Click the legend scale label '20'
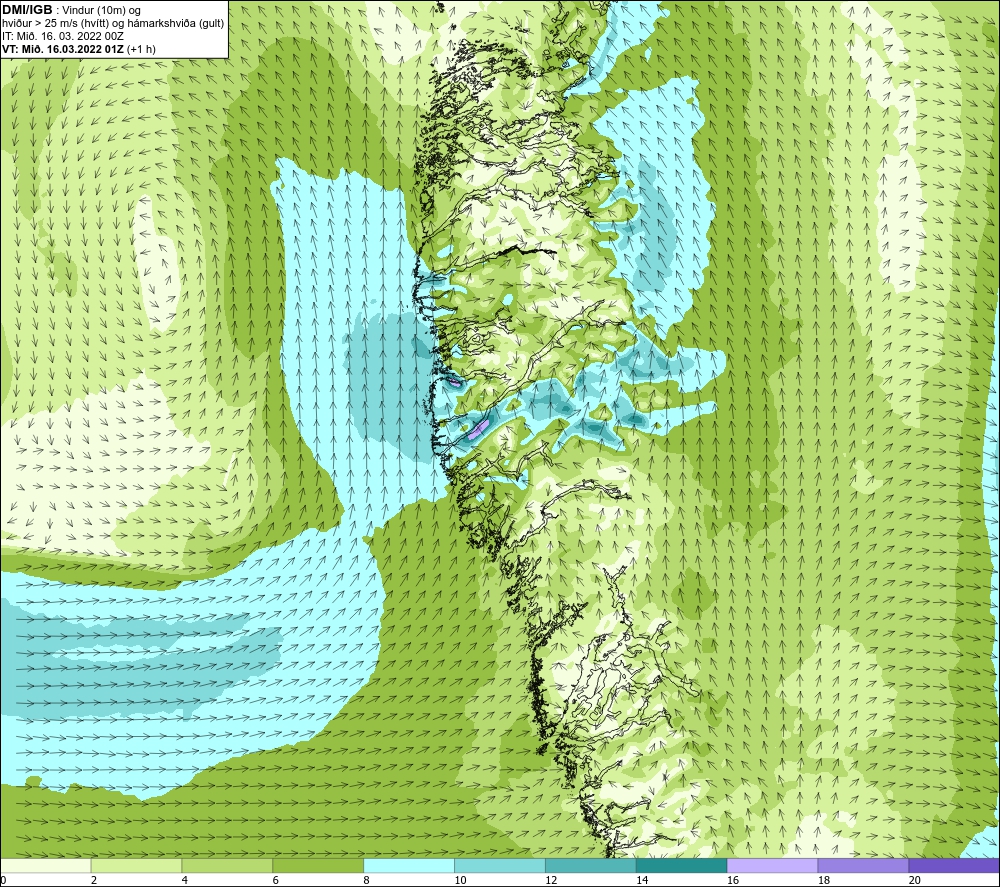This screenshot has height=887, width=1000. click(914, 881)
